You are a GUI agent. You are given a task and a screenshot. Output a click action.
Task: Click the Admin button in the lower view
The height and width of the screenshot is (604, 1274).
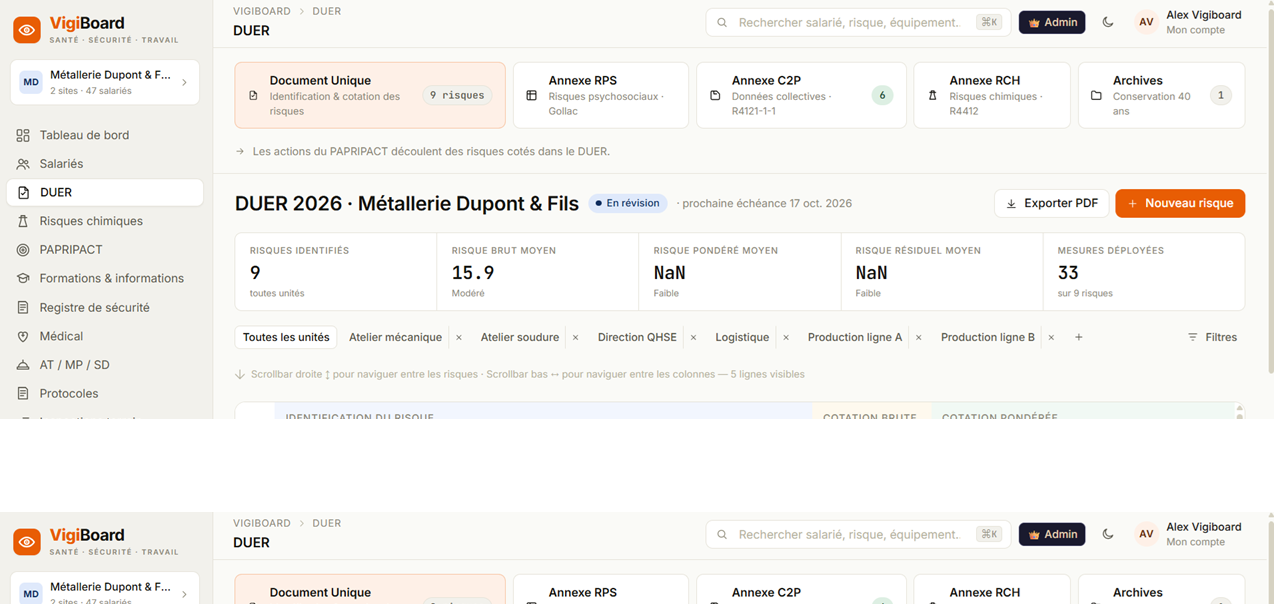tap(1052, 534)
